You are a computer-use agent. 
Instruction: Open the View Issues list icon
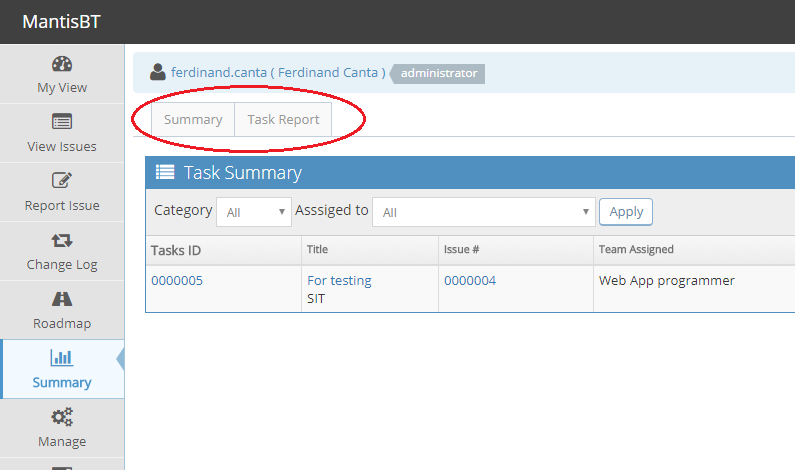(62, 122)
